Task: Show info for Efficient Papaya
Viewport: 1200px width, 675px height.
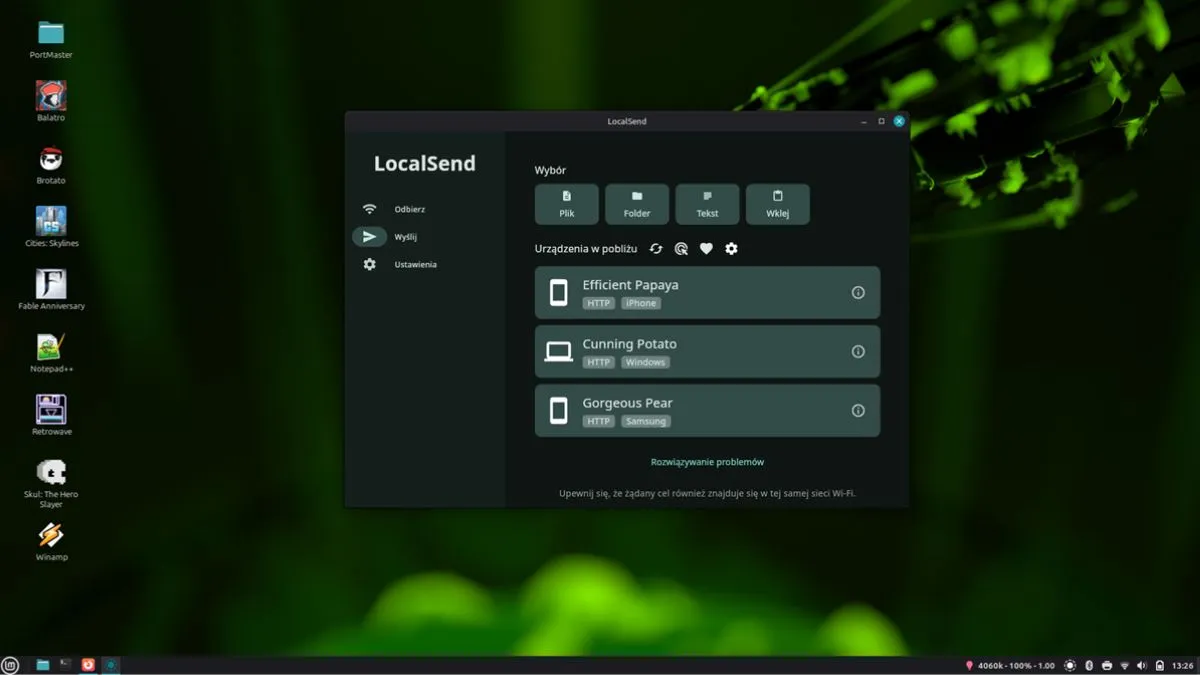Action: click(858, 293)
